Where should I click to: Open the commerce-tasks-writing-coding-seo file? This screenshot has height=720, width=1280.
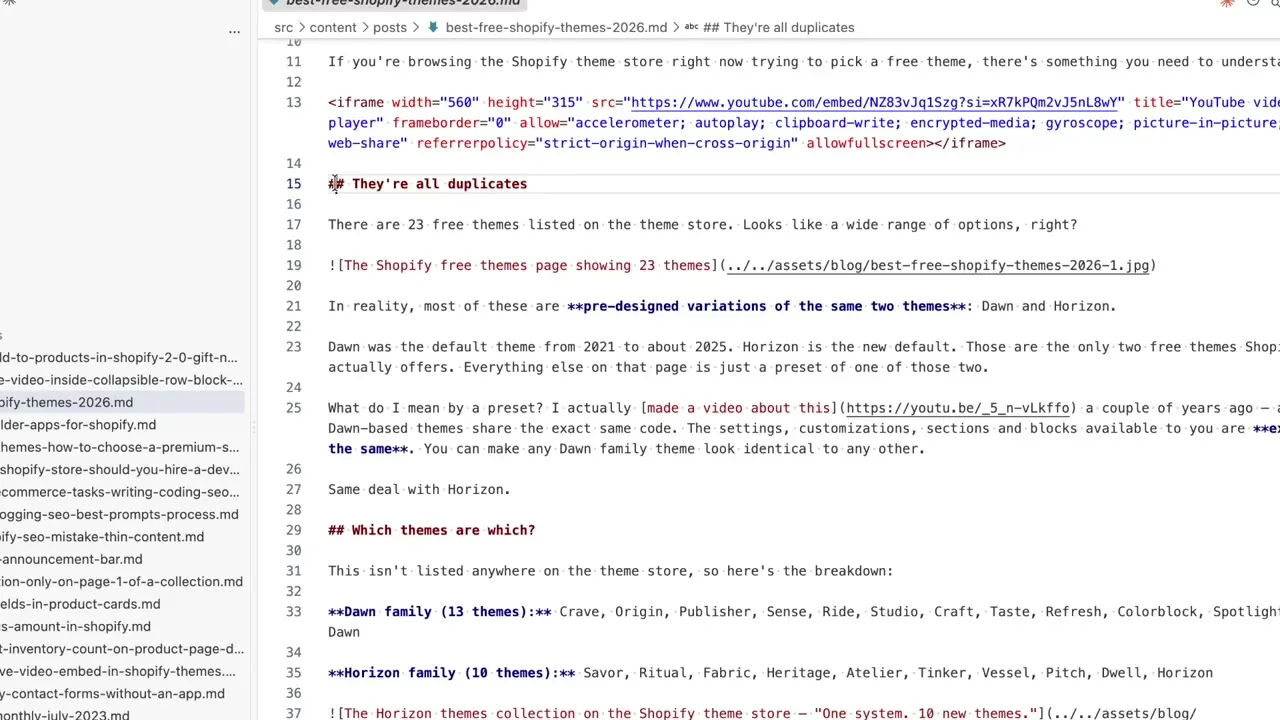point(119,492)
